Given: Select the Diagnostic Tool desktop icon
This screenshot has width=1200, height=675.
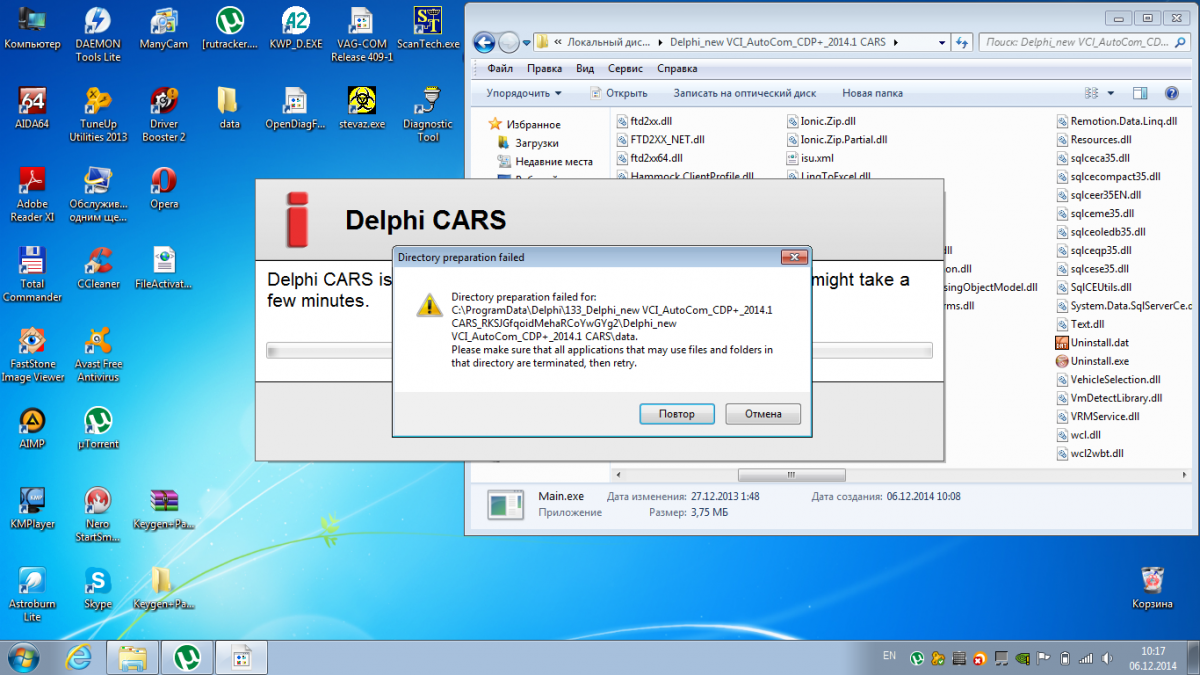Looking at the screenshot, I should click(x=428, y=114).
